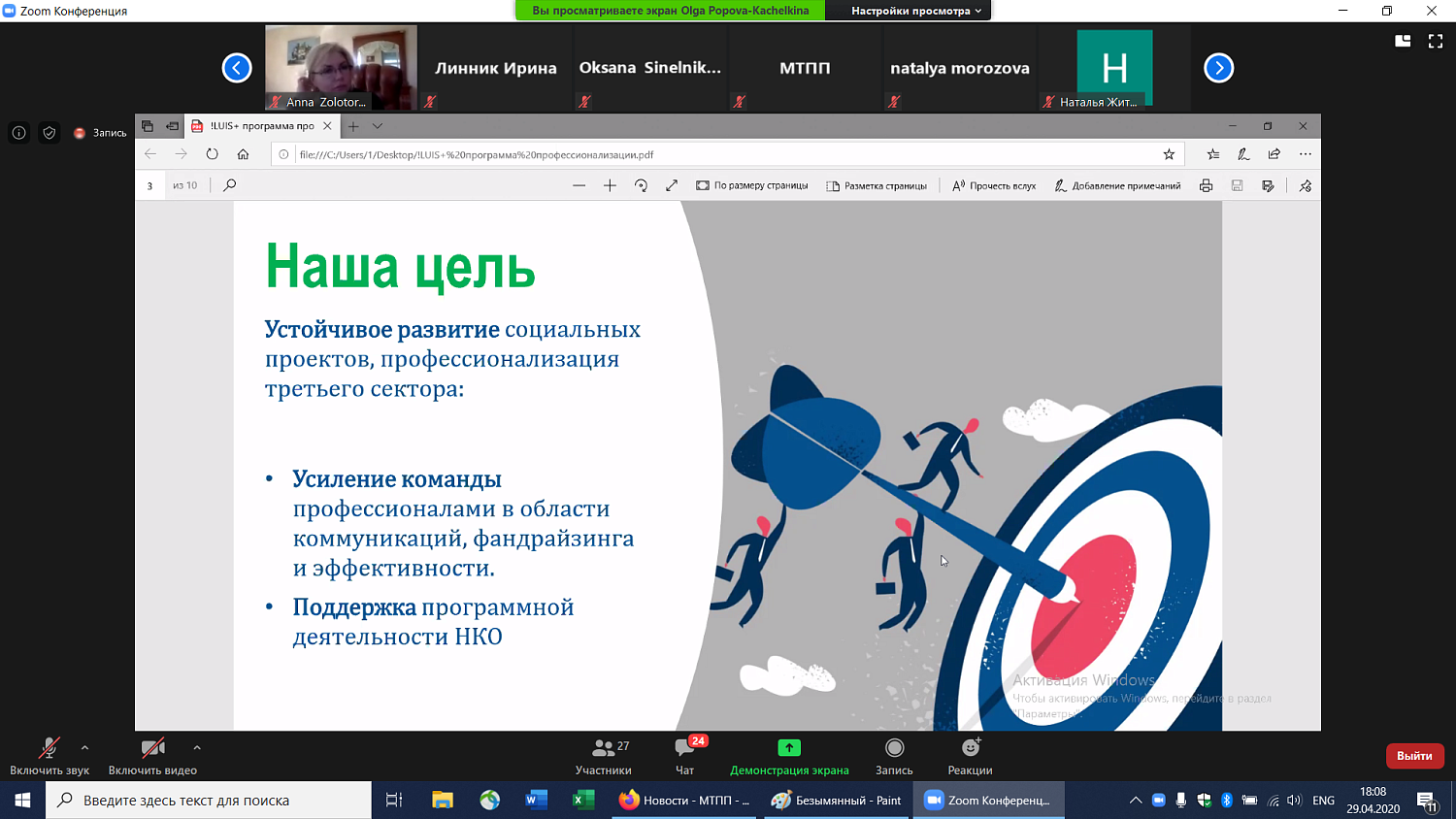Image resolution: width=1456 pixels, height=819 pixels.
Task: Open Участники panel
Action: pos(604,756)
